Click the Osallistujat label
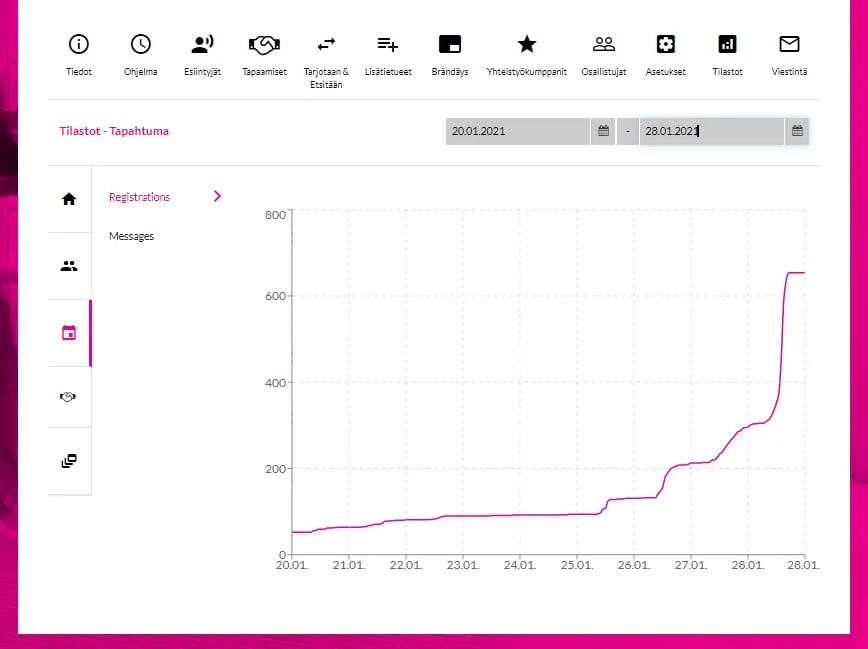This screenshot has height=649, width=868. point(603,71)
